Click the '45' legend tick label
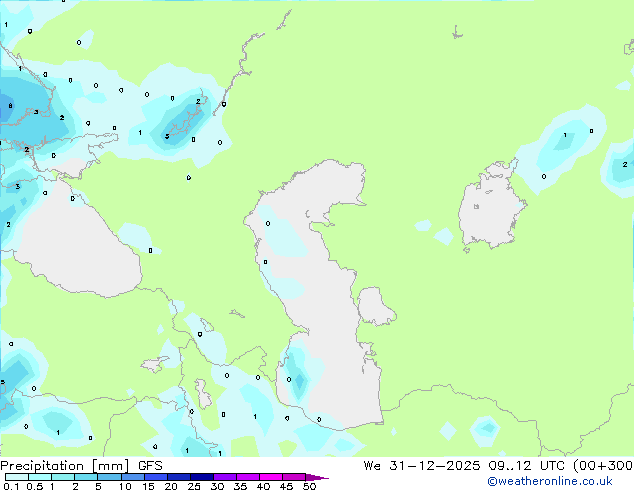This screenshot has width=634, height=490. tap(286, 486)
